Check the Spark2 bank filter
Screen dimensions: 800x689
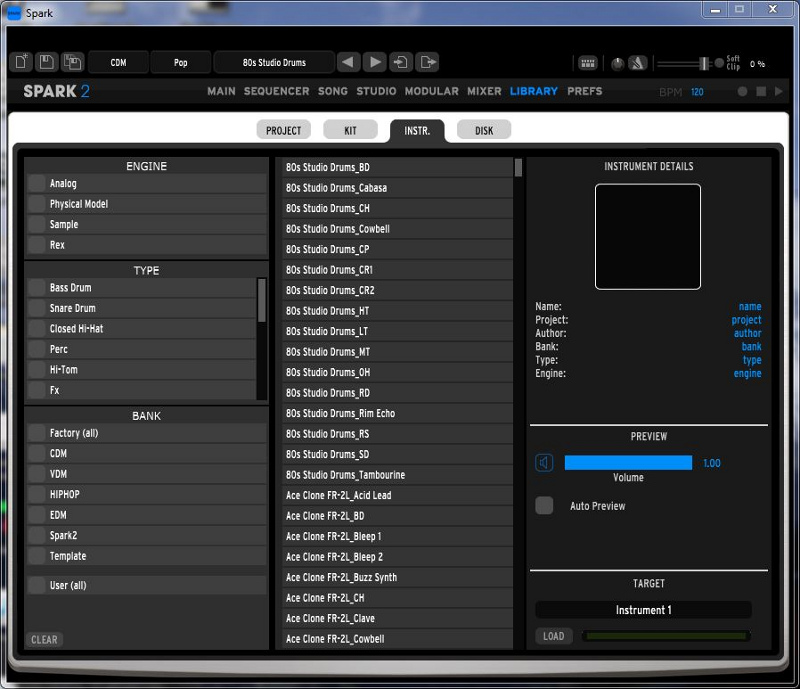(37, 536)
